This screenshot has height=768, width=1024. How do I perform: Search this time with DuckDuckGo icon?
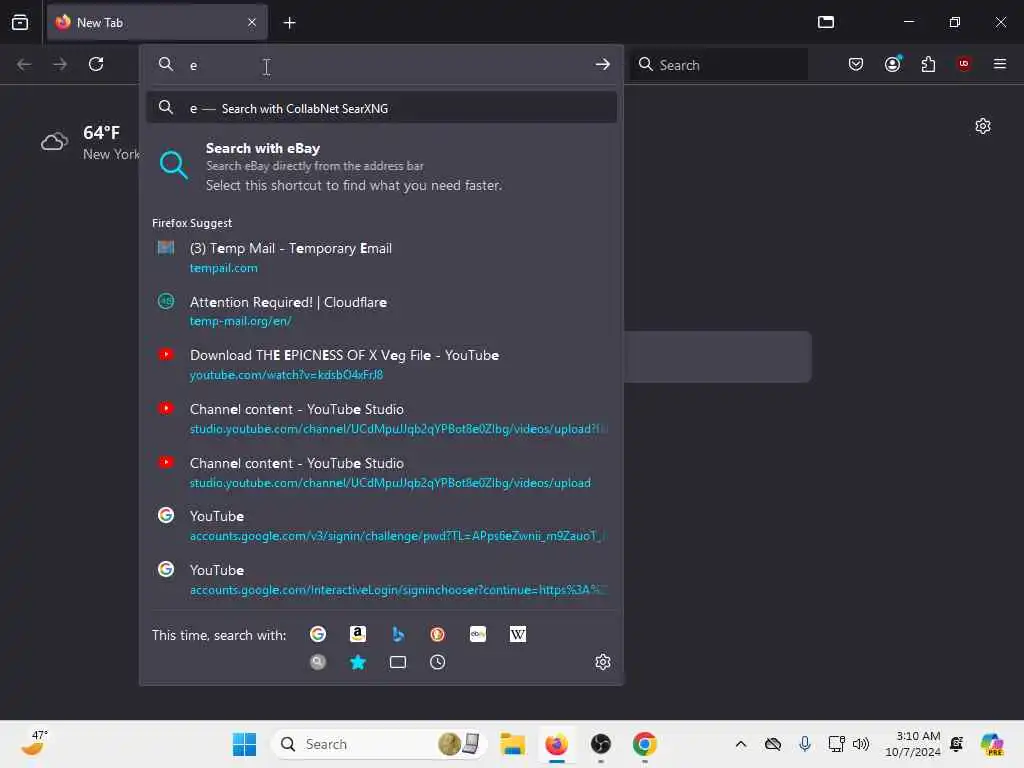[x=438, y=634]
